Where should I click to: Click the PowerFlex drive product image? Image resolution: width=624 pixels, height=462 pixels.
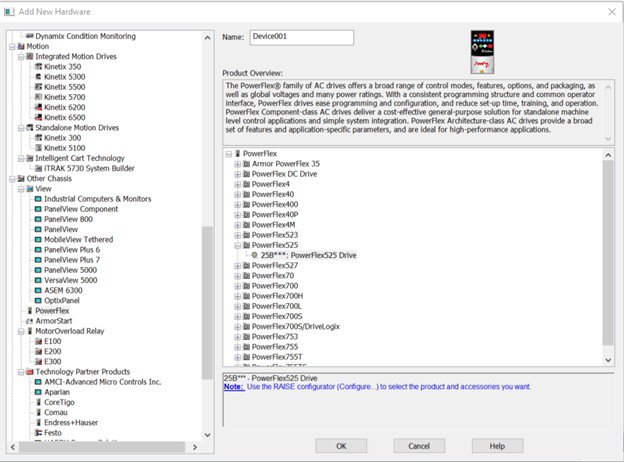point(482,52)
